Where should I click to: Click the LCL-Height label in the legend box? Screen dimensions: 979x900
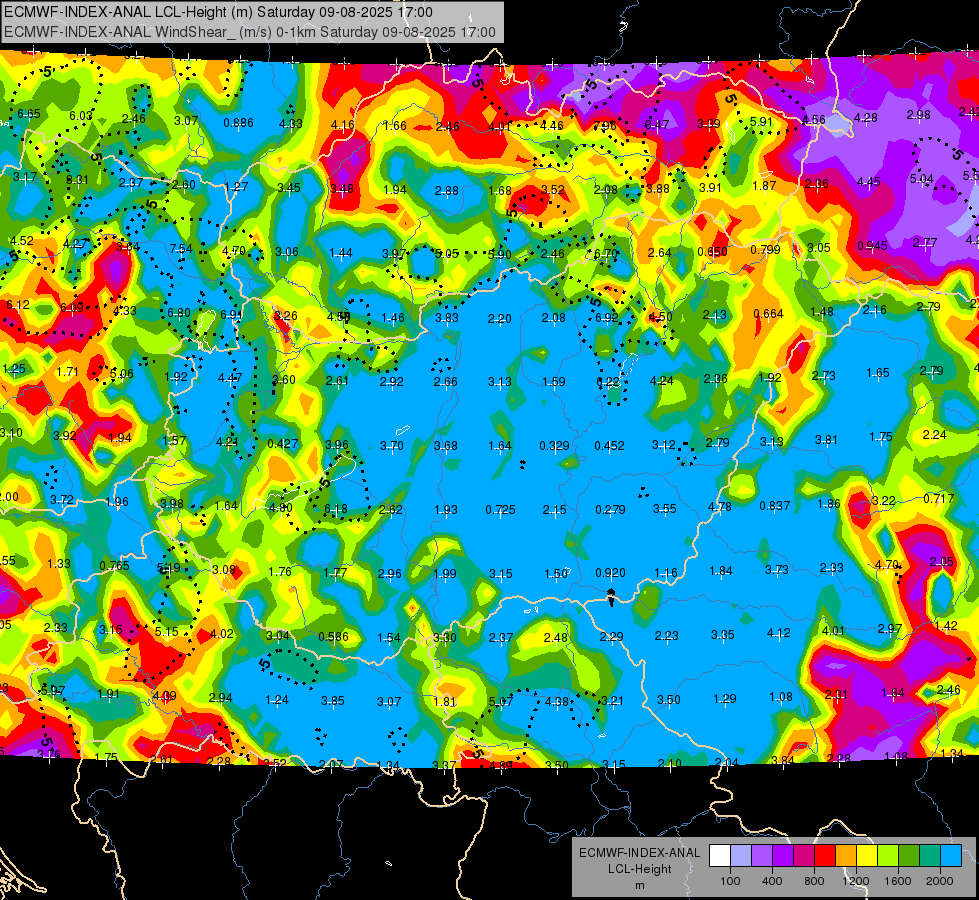pyautogui.click(x=639, y=869)
